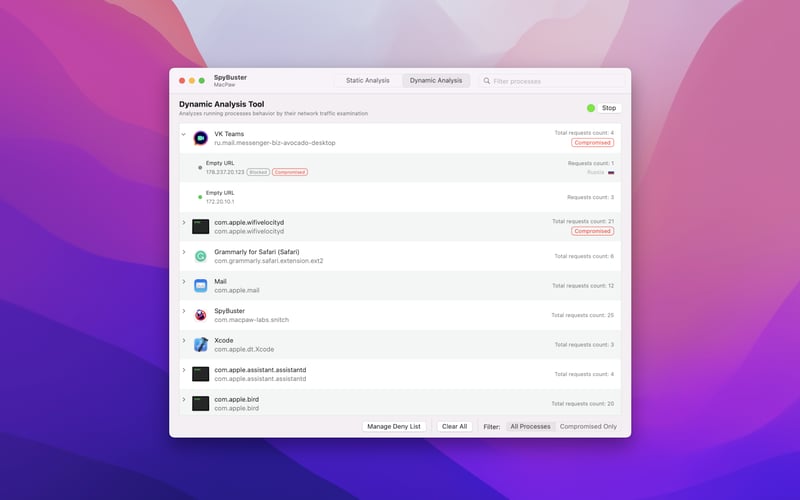Click the green status dot beside 172.20.10.1
This screenshot has height=500, width=800.
200,197
